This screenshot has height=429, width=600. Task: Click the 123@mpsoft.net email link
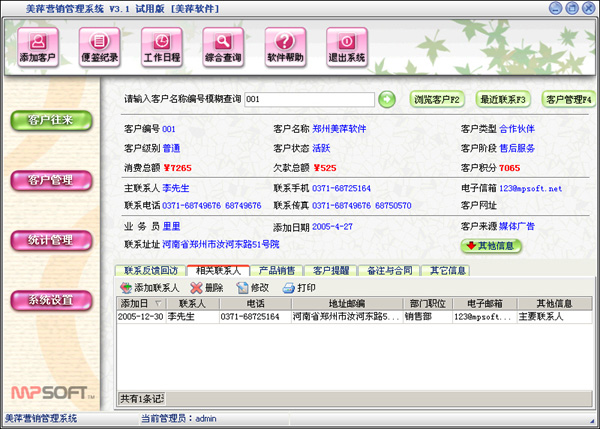pos(530,188)
